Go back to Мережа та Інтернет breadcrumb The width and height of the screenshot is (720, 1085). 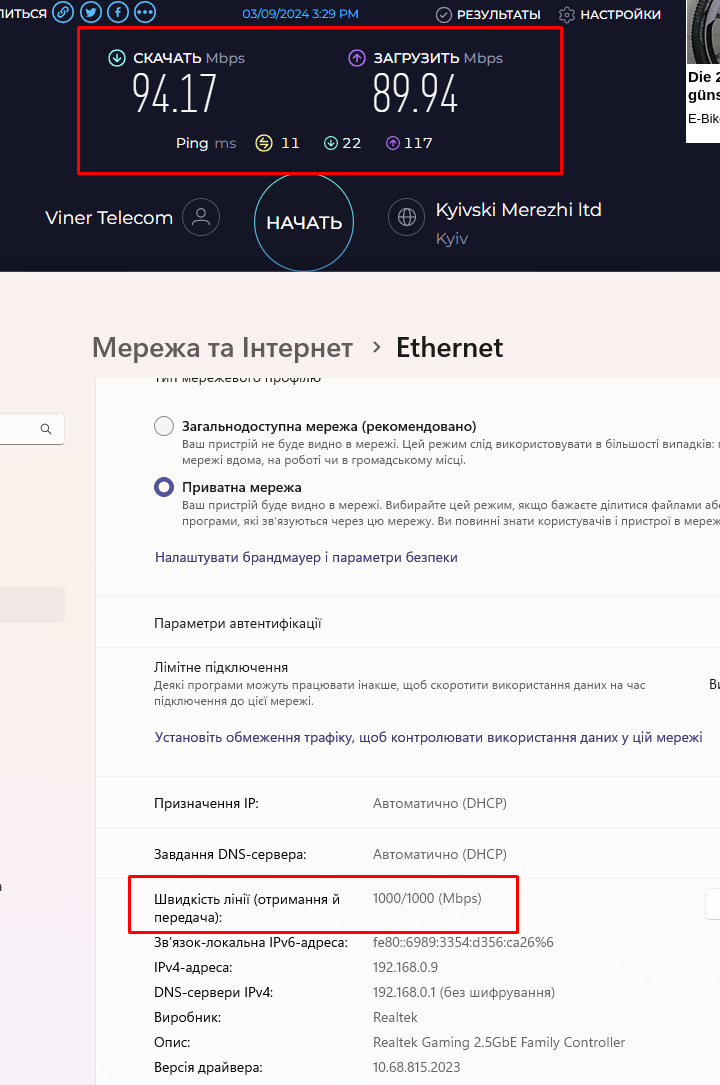click(223, 347)
